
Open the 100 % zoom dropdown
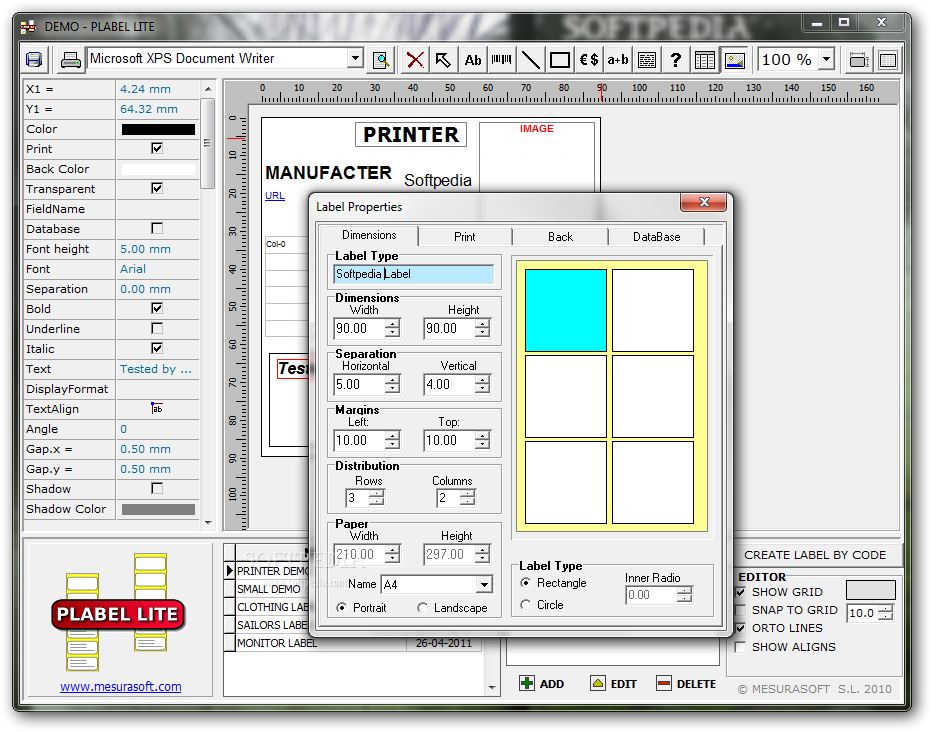coord(827,59)
